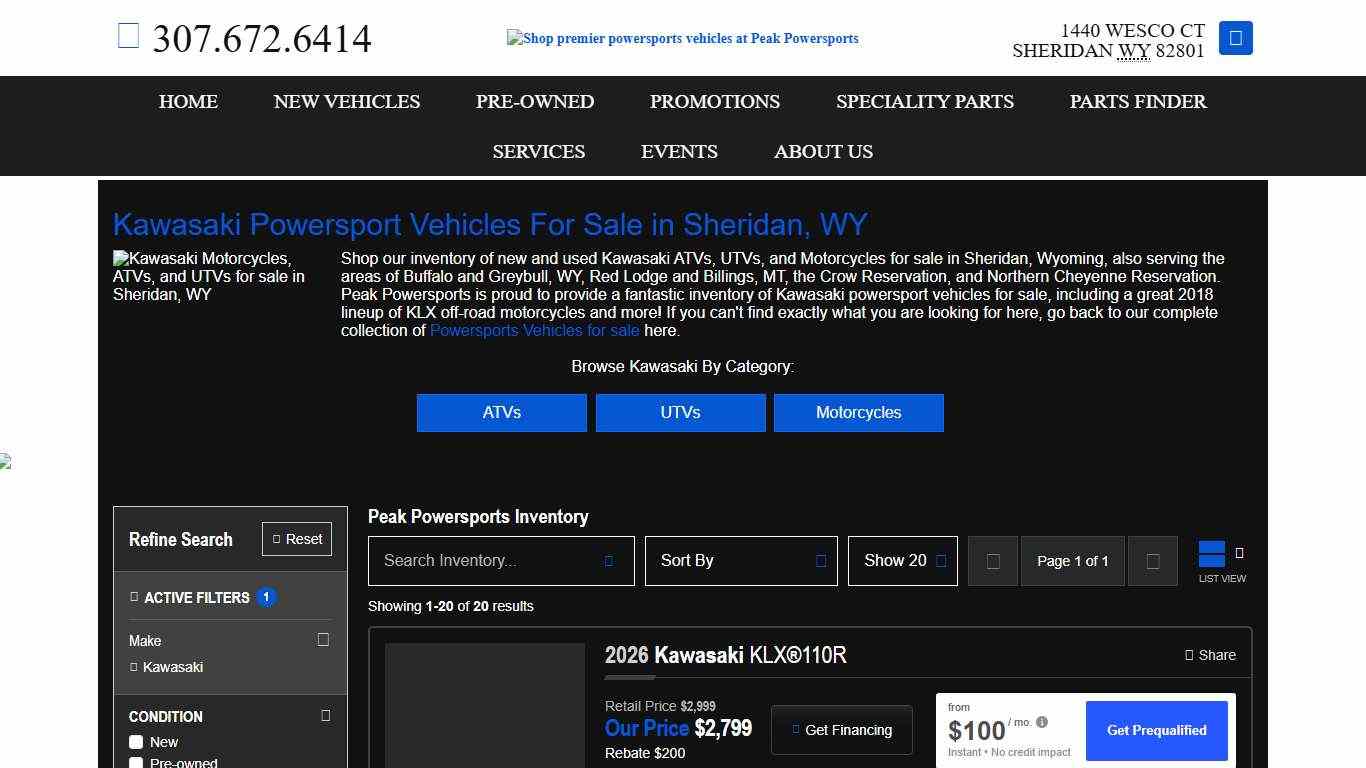1366x768 pixels.
Task: Click the previous page arrow in pagination
Action: 992,561
